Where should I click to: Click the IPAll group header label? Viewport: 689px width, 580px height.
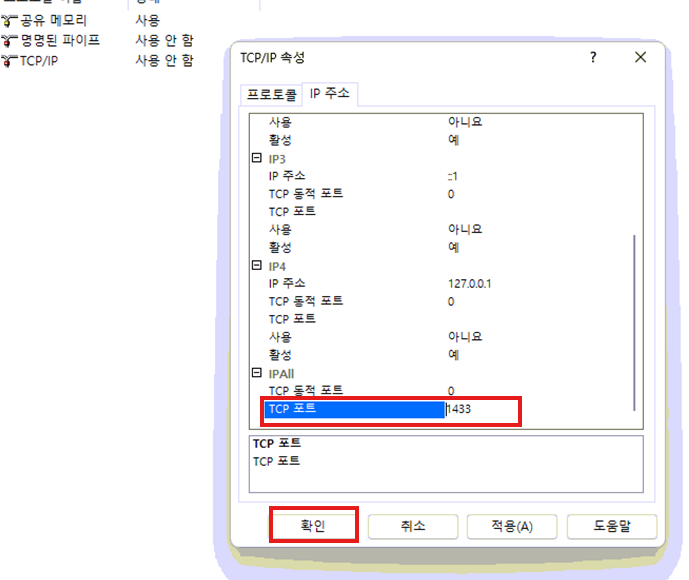tap(281, 374)
